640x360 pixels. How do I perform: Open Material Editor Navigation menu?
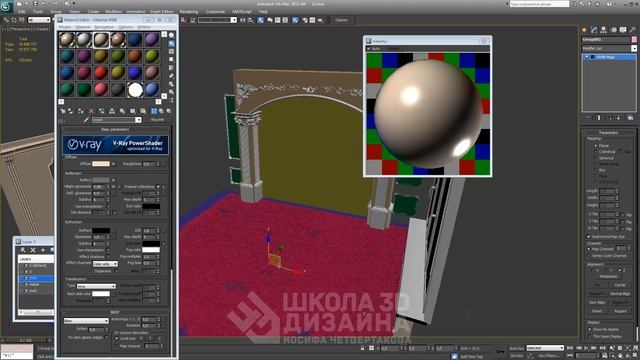click(x=104, y=27)
